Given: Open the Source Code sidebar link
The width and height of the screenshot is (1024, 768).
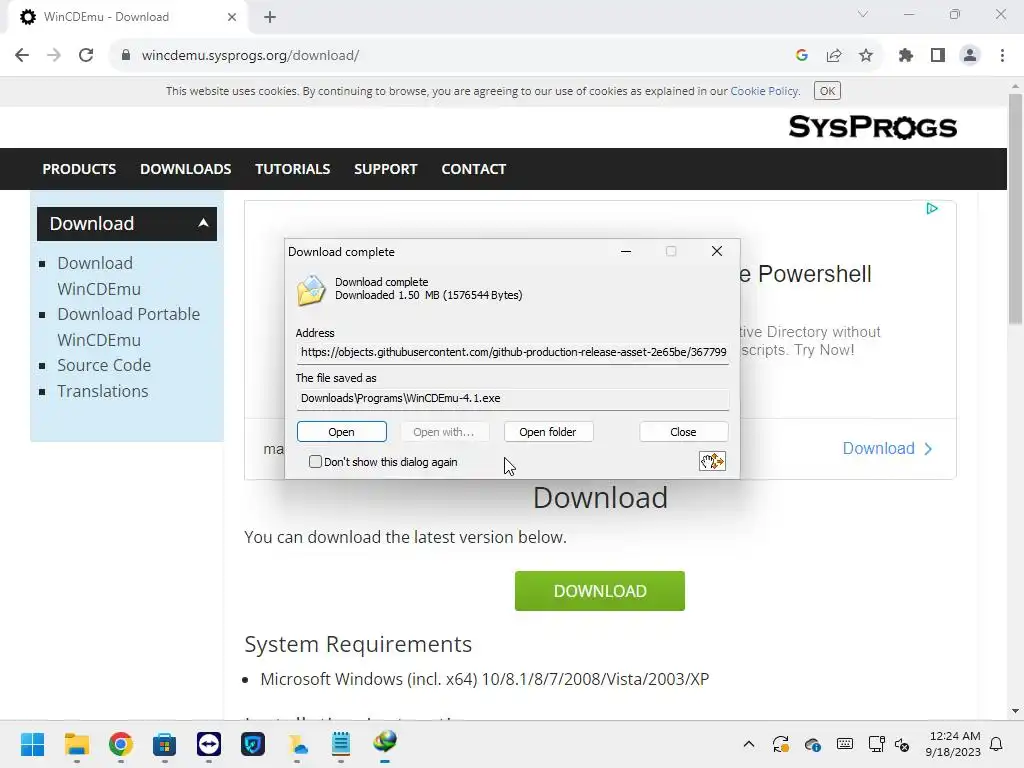Looking at the screenshot, I should coord(104,365).
